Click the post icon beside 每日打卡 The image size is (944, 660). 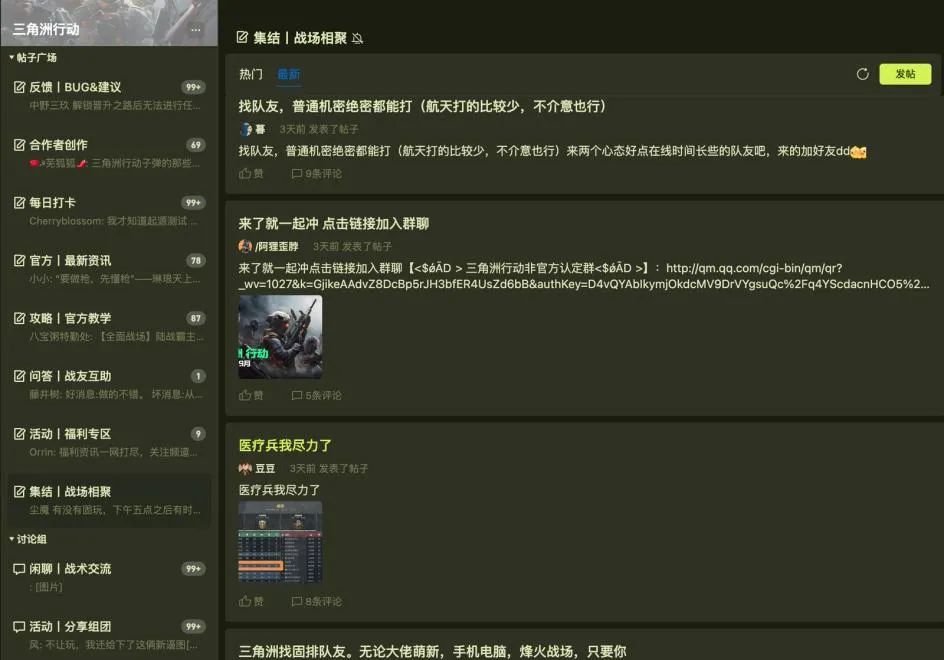[x=19, y=203]
